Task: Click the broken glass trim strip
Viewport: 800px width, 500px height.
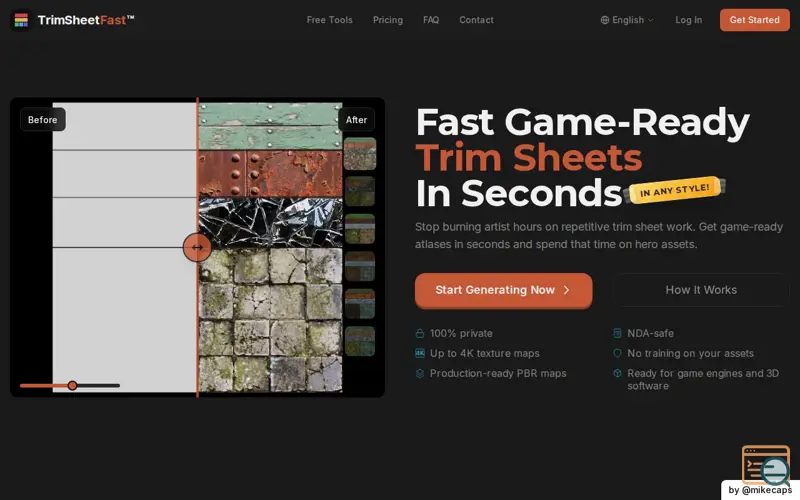Action: [270, 222]
